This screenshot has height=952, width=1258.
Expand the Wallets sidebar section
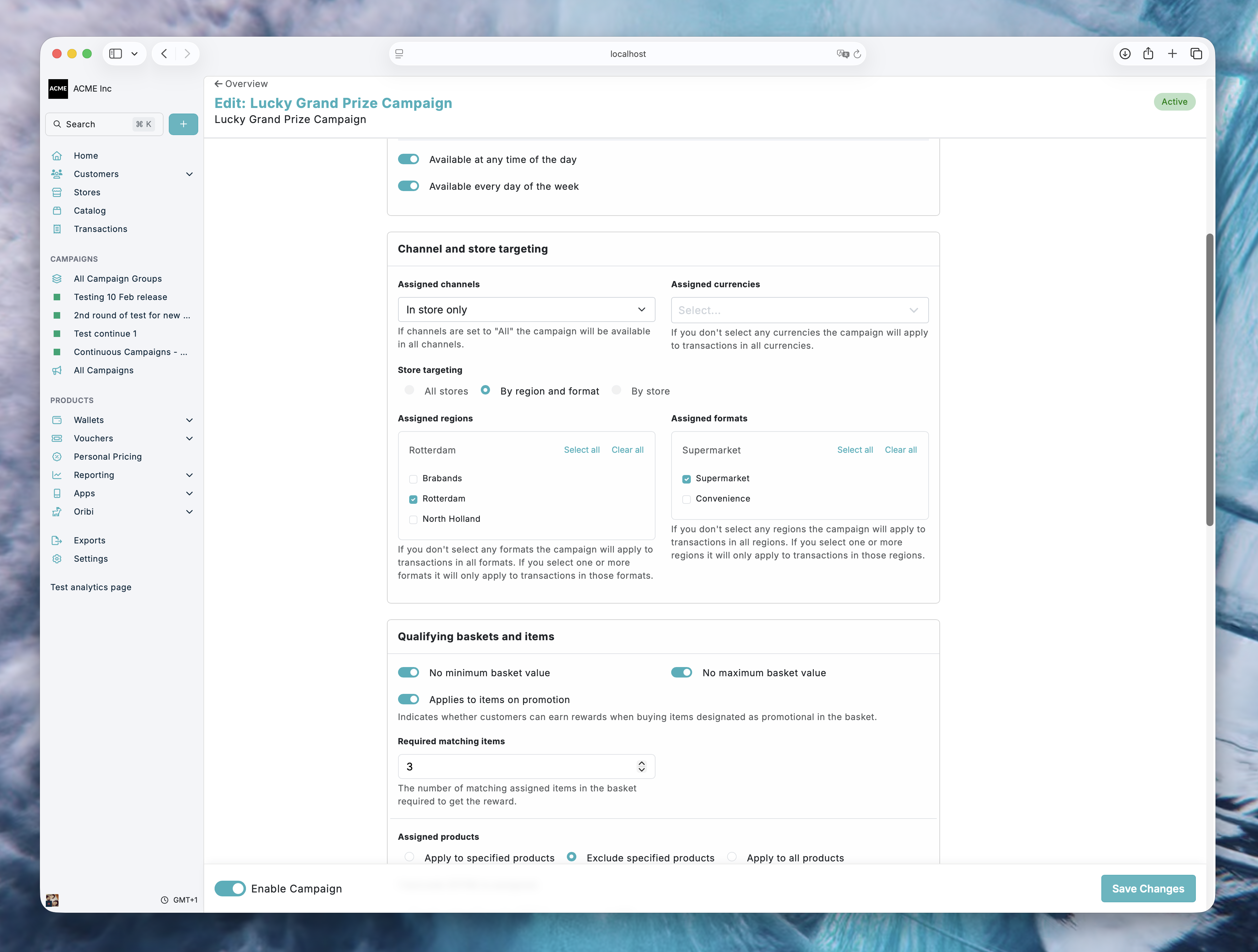click(x=189, y=420)
